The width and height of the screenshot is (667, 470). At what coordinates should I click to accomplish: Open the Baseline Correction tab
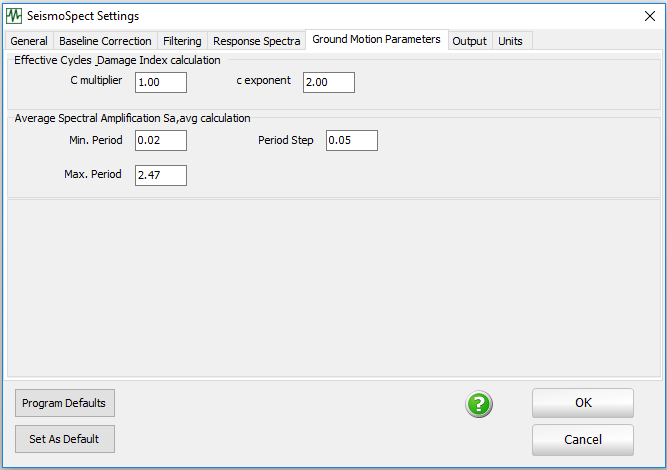tap(105, 41)
